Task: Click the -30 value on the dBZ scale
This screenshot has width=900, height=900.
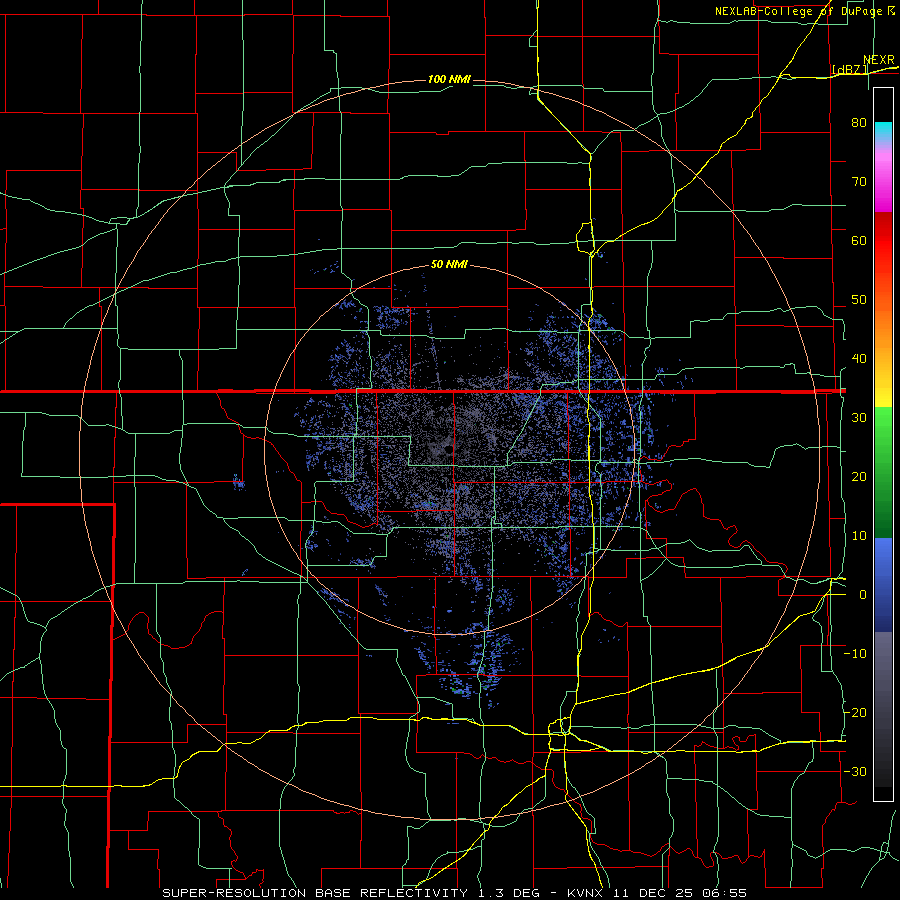Action: (x=855, y=772)
